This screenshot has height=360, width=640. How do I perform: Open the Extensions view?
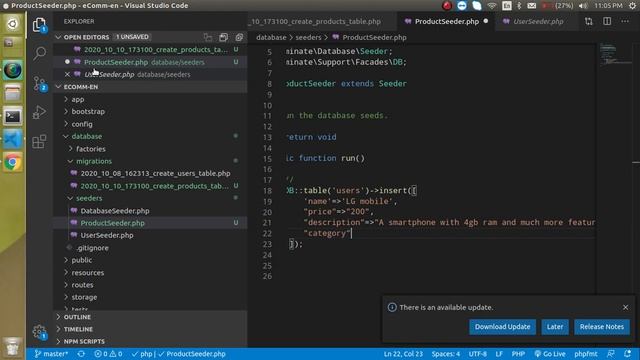pyautogui.click(x=39, y=142)
